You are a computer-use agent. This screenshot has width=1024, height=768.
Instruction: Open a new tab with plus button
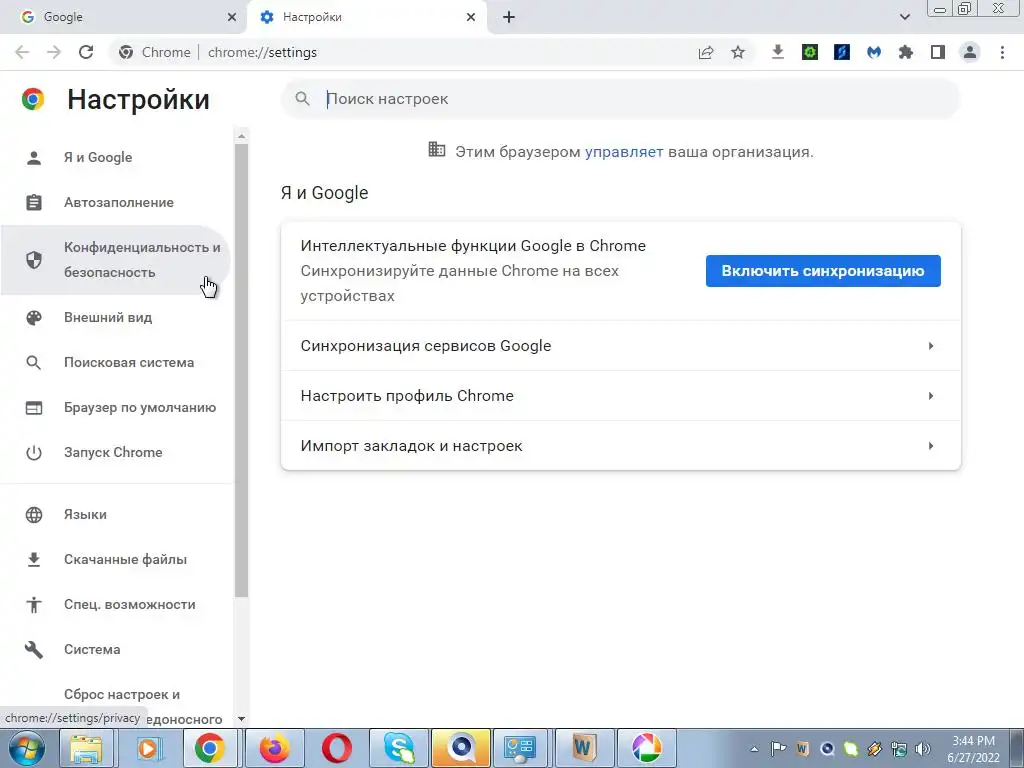click(509, 17)
